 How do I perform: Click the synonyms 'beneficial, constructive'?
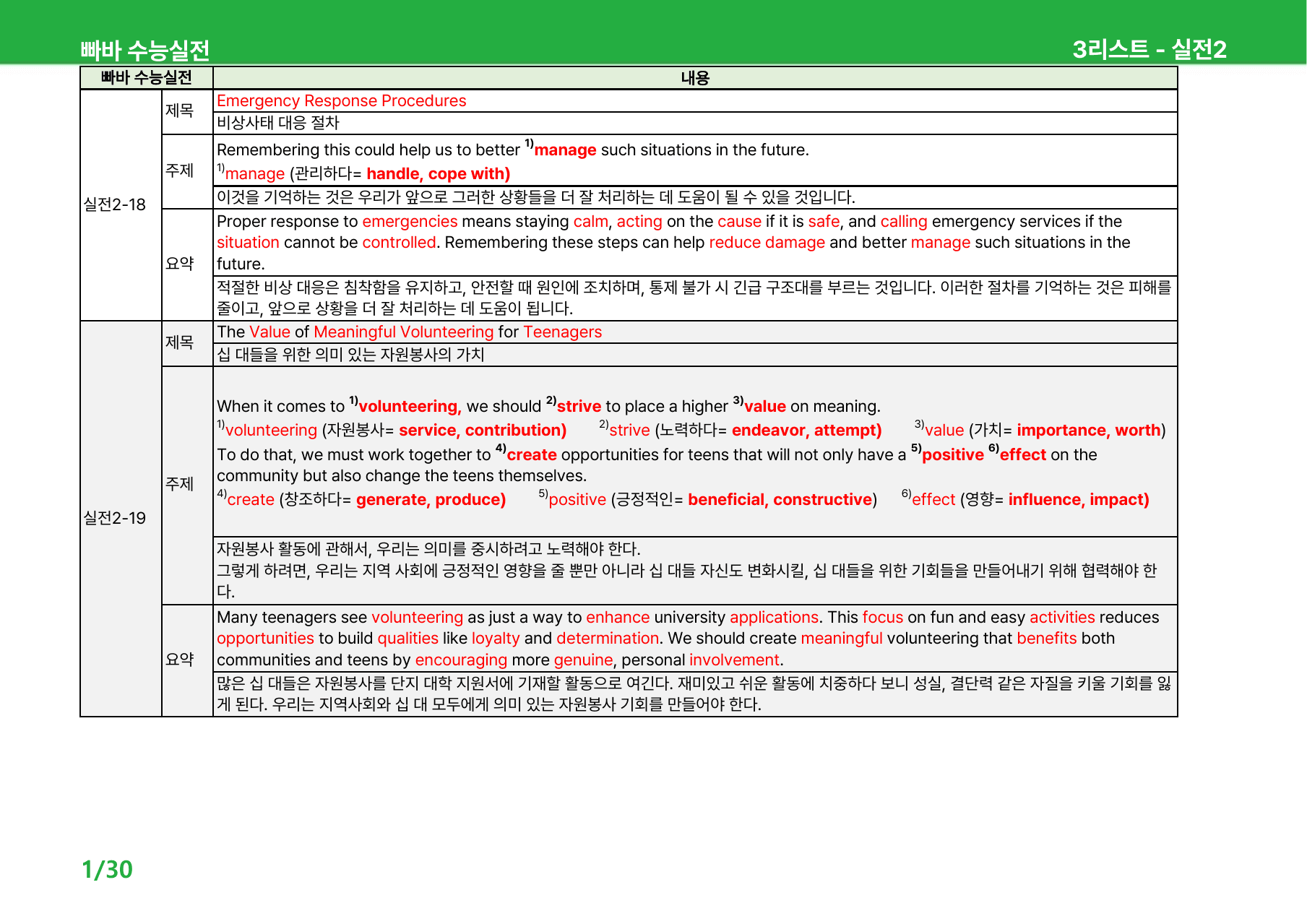[x=780, y=500]
